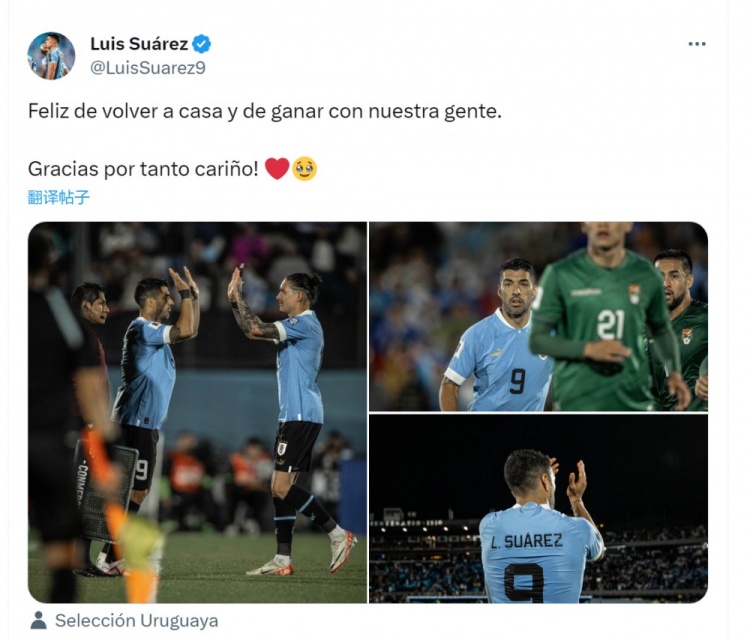Click the player with hair bun in left photo

pyautogui.click(x=296, y=421)
